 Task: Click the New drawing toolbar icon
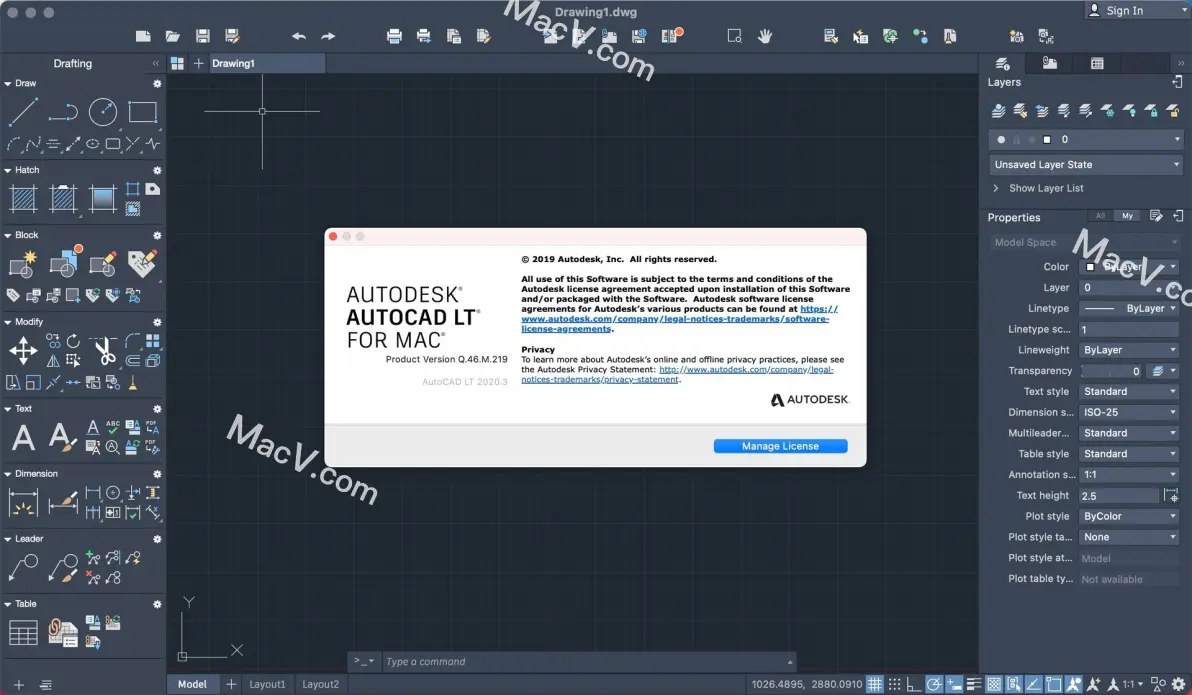[143, 36]
